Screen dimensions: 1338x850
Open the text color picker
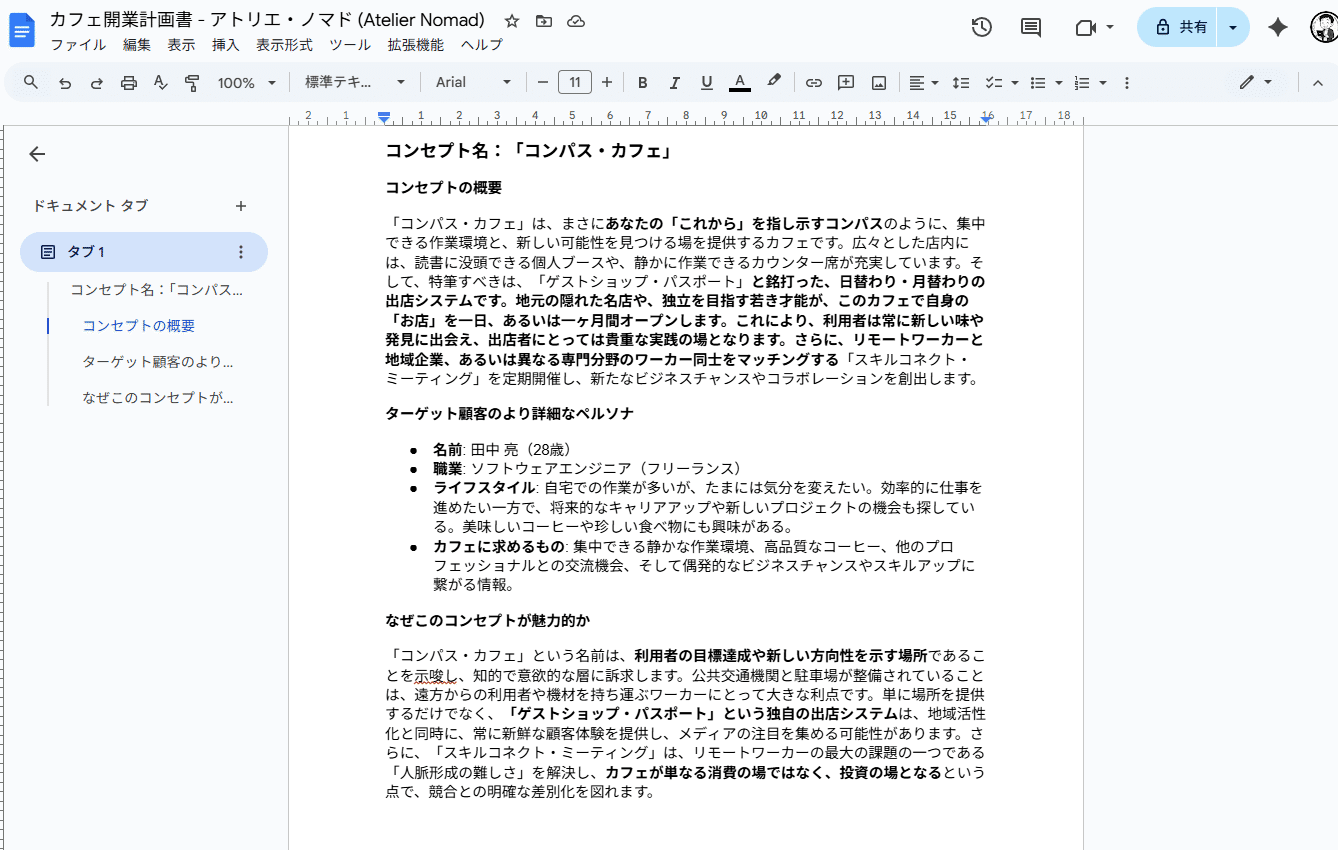[740, 82]
